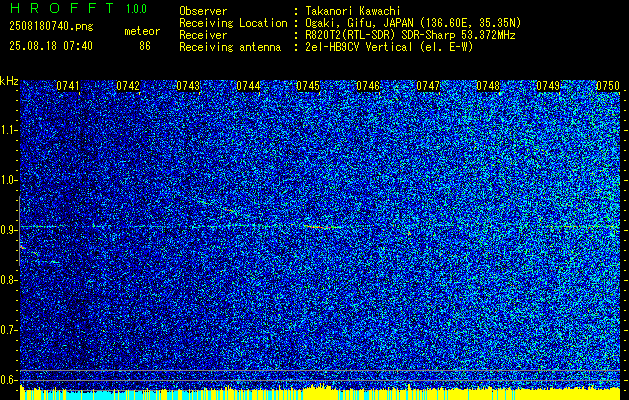Screen dimensions: 629x400
Task: Click the 0750 time marker
Action: point(608,86)
